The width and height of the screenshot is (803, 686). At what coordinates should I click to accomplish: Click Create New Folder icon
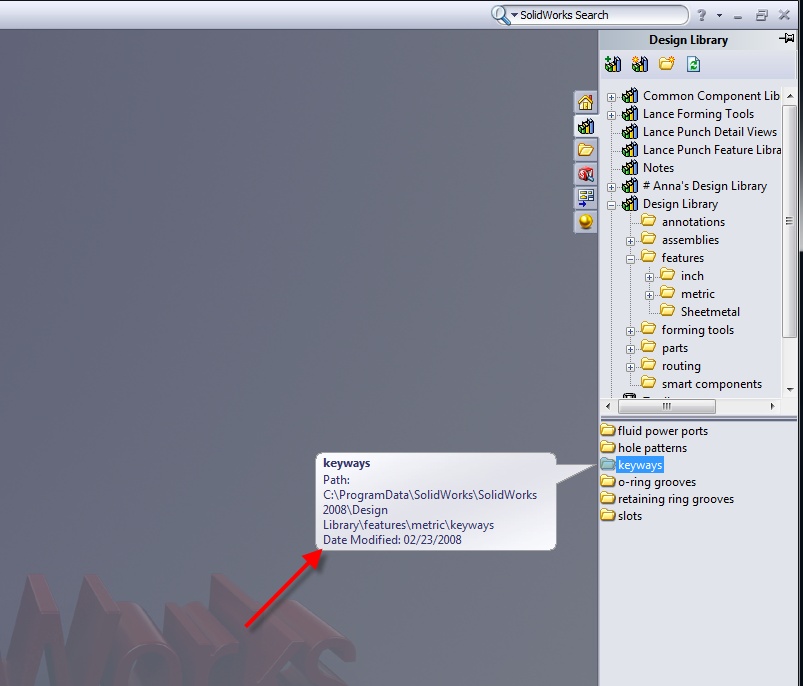667,64
